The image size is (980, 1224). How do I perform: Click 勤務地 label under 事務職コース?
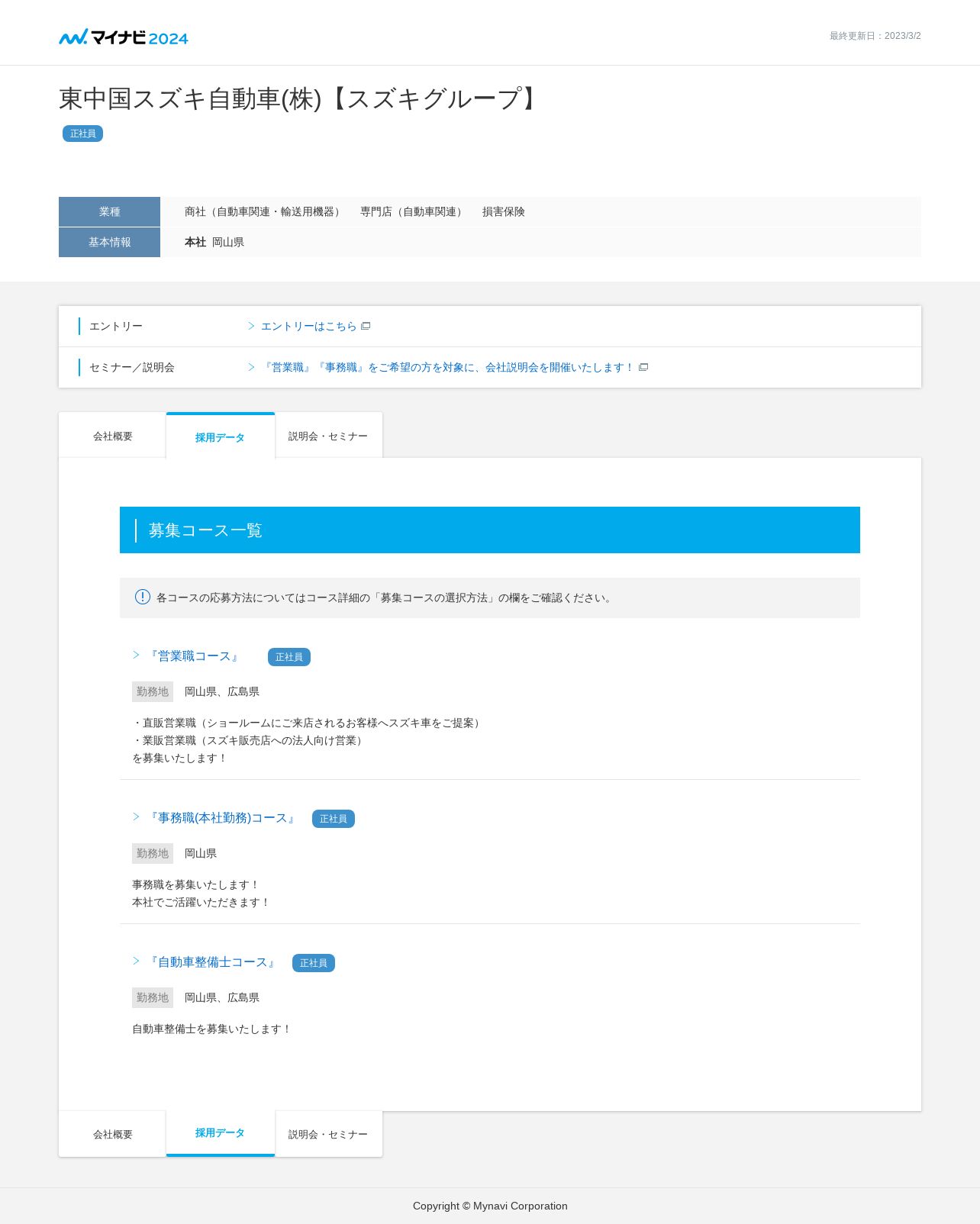pyautogui.click(x=153, y=853)
